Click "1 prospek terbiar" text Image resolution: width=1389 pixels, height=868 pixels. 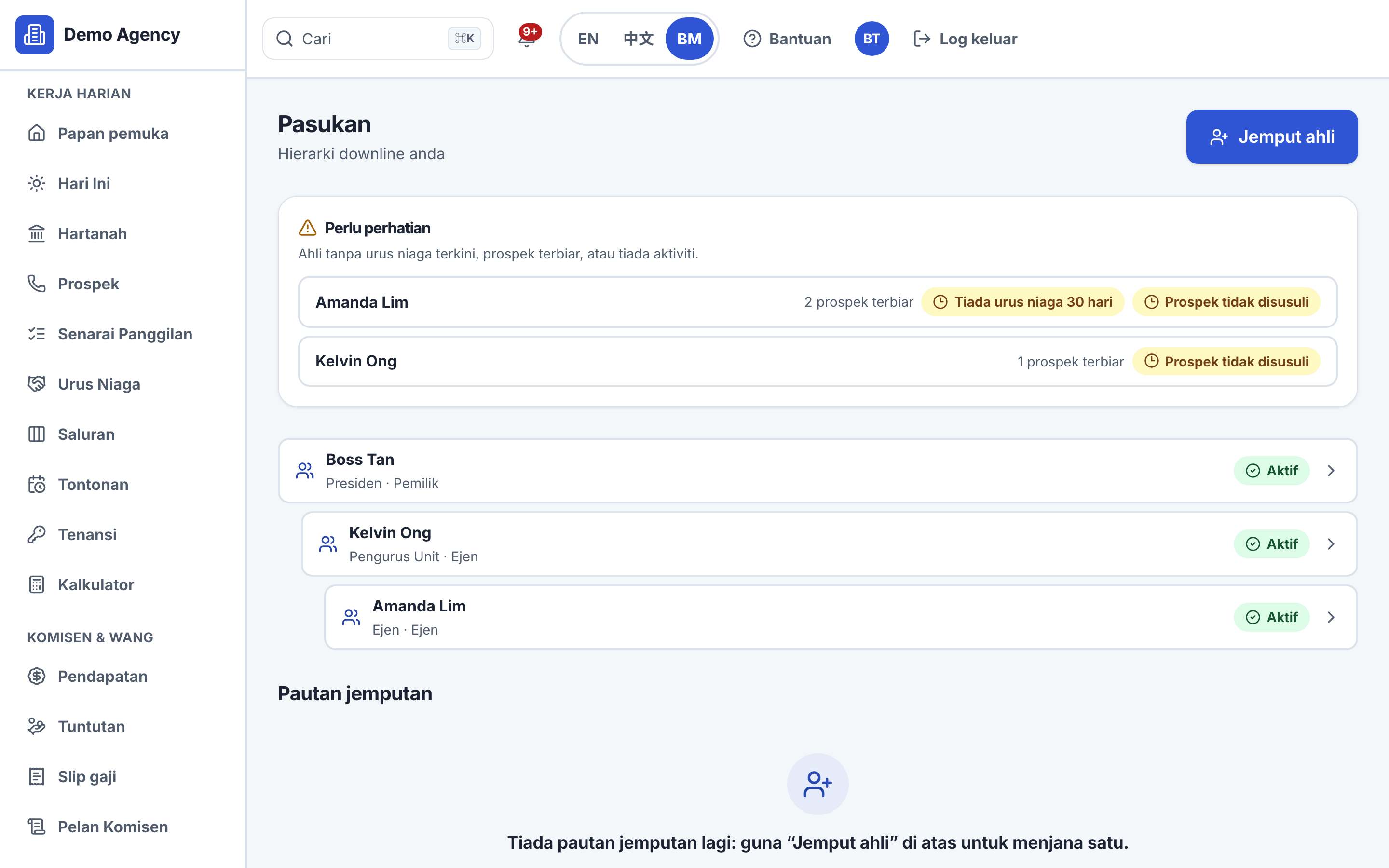click(1071, 362)
